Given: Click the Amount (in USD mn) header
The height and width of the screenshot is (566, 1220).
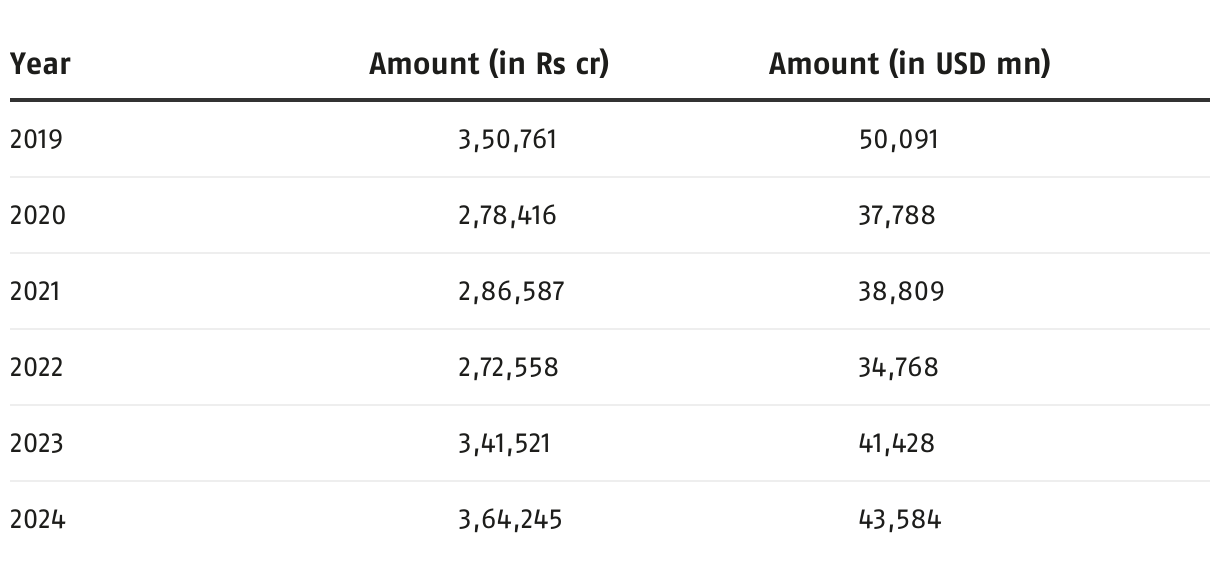Looking at the screenshot, I should (x=909, y=64).
